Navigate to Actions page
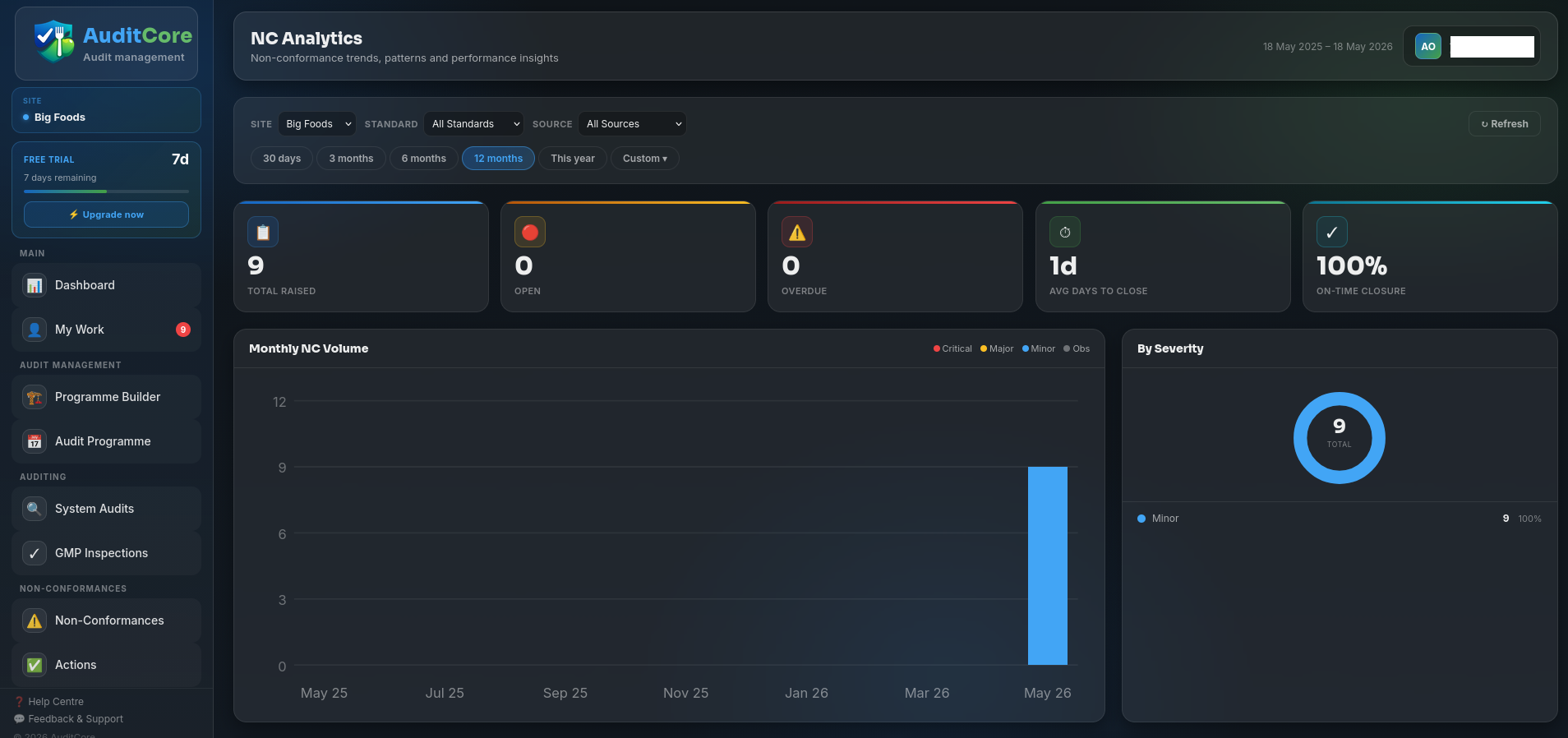 pos(106,665)
